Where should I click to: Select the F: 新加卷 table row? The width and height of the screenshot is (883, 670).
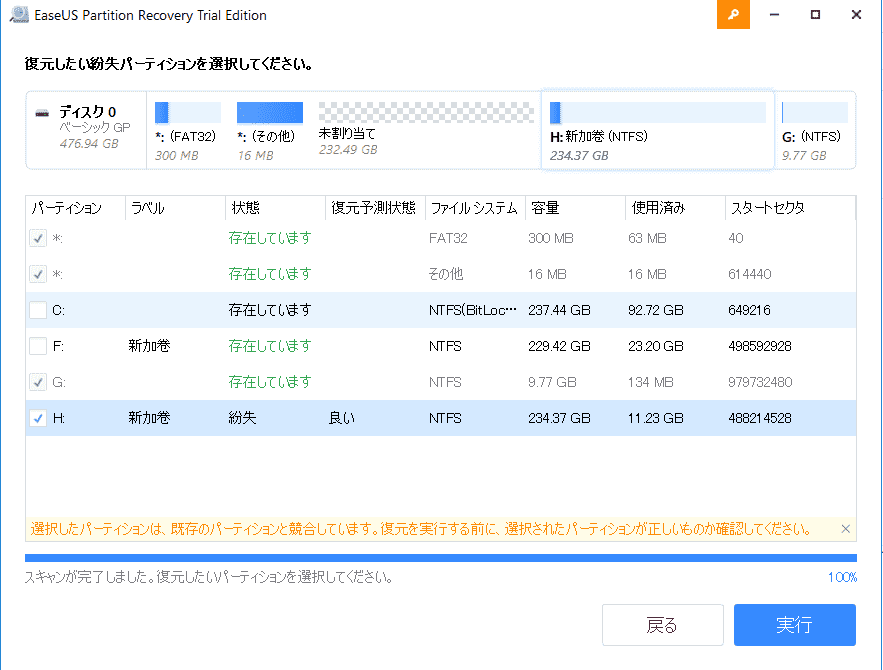[440, 347]
